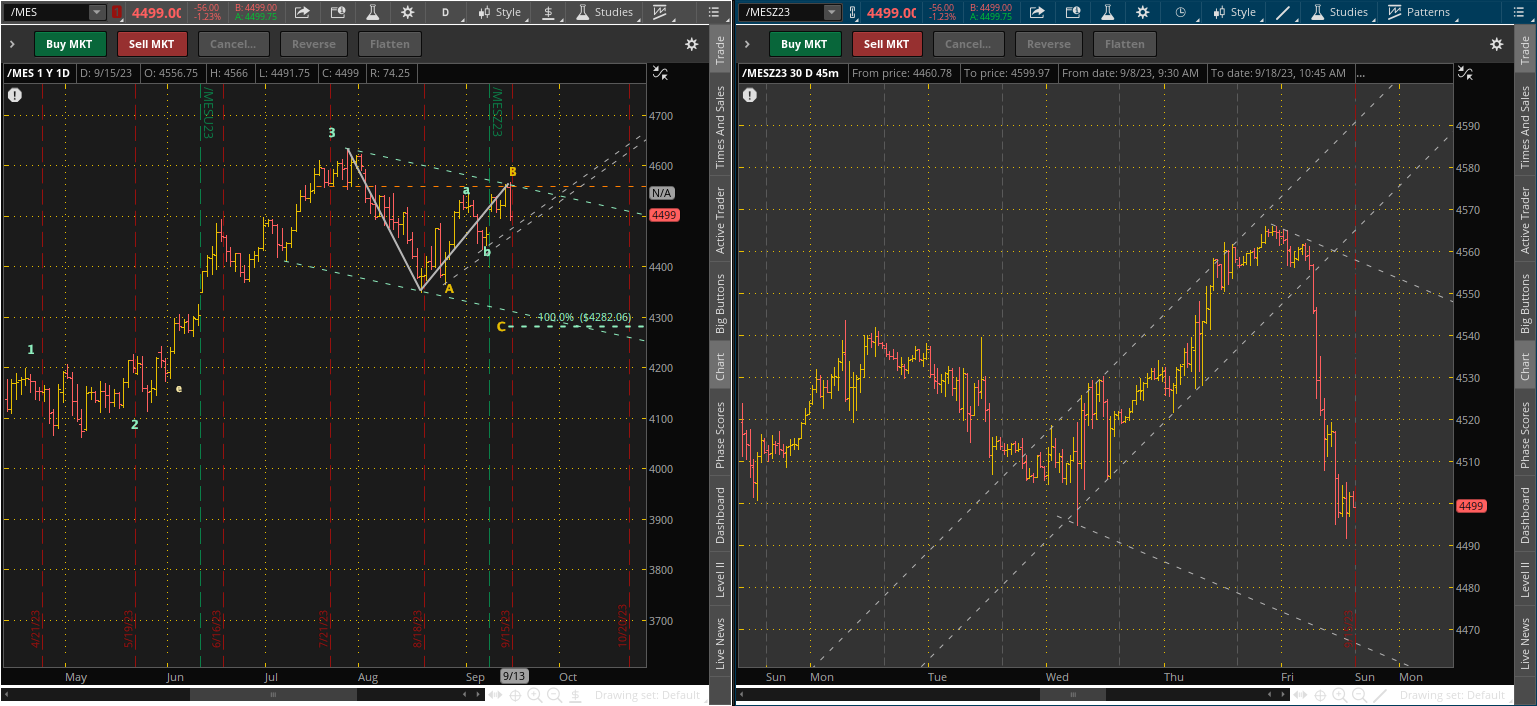Click the flask icon in /MESZ23 chart toolbar
Screen dimensions: 1537x706
tap(1107, 12)
